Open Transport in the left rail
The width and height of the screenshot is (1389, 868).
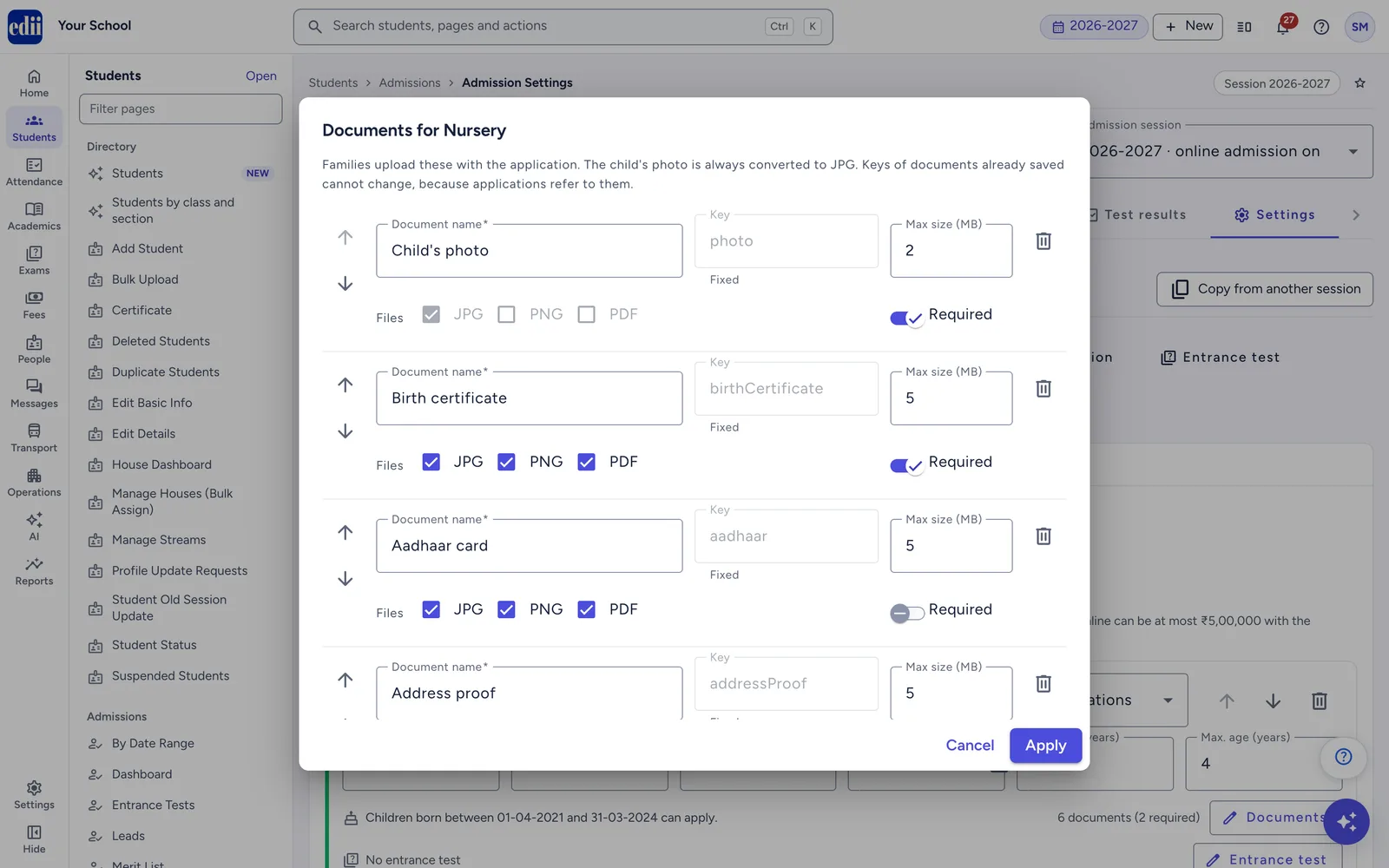[34, 438]
